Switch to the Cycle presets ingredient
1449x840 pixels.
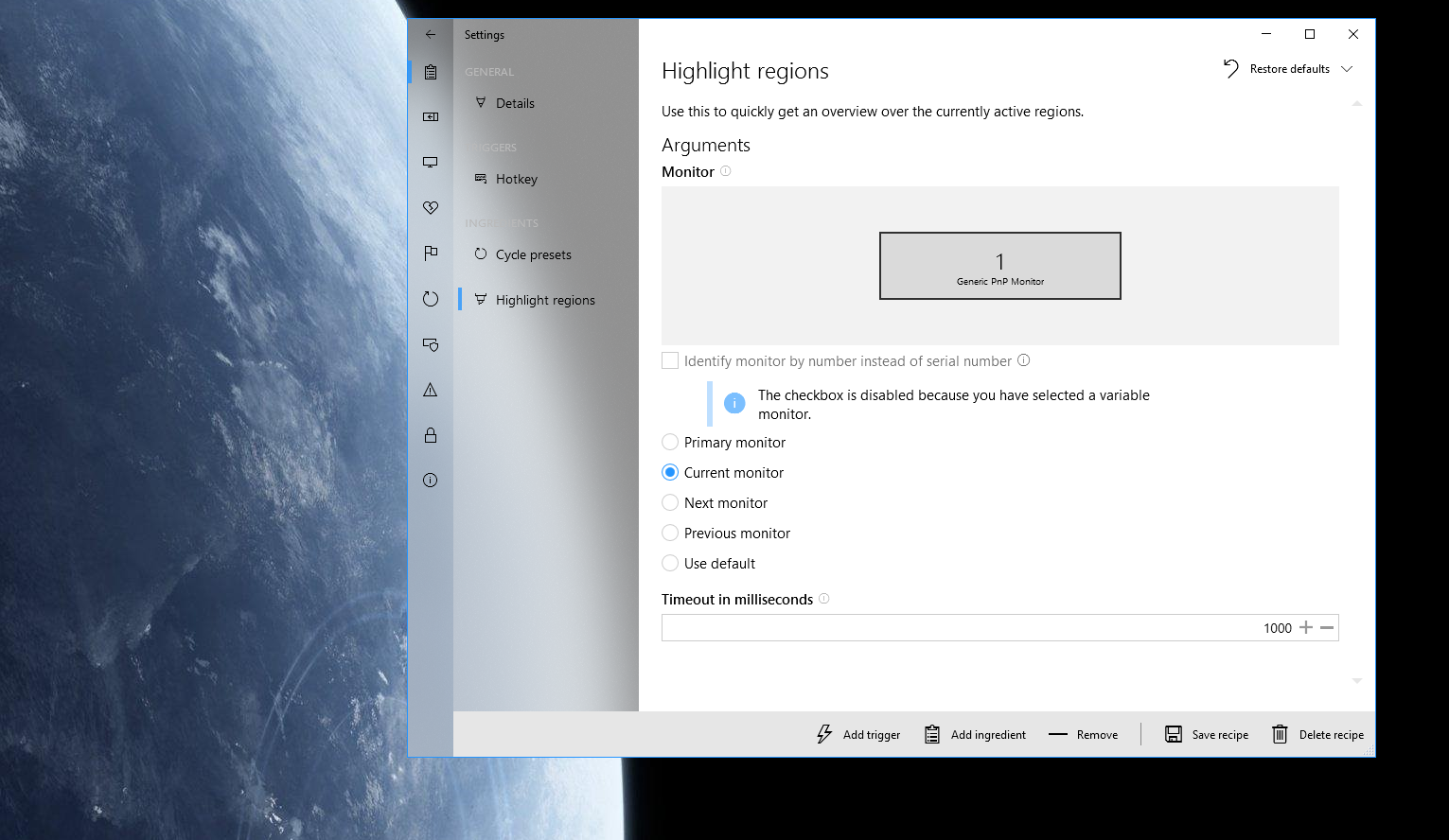[533, 254]
